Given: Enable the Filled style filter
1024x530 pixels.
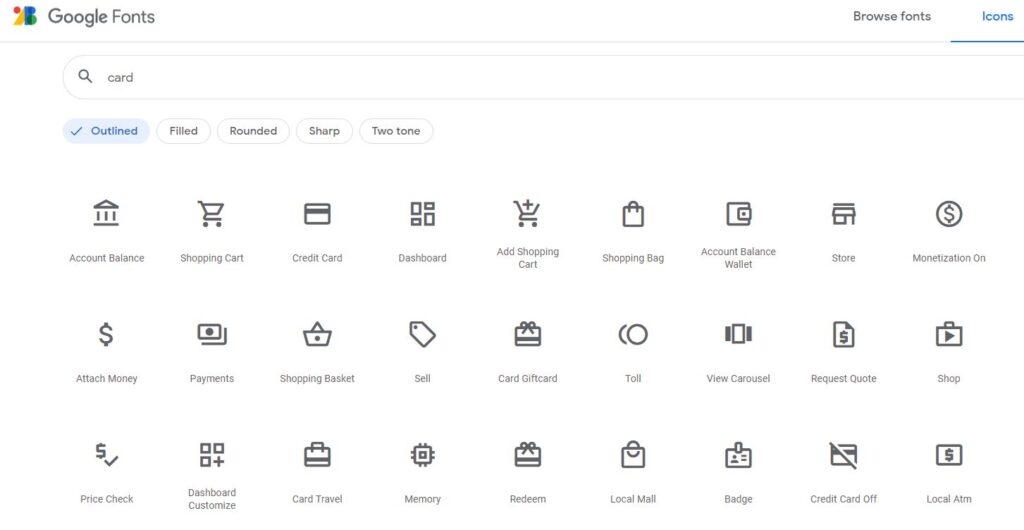Looking at the screenshot, I should point(184,131).
